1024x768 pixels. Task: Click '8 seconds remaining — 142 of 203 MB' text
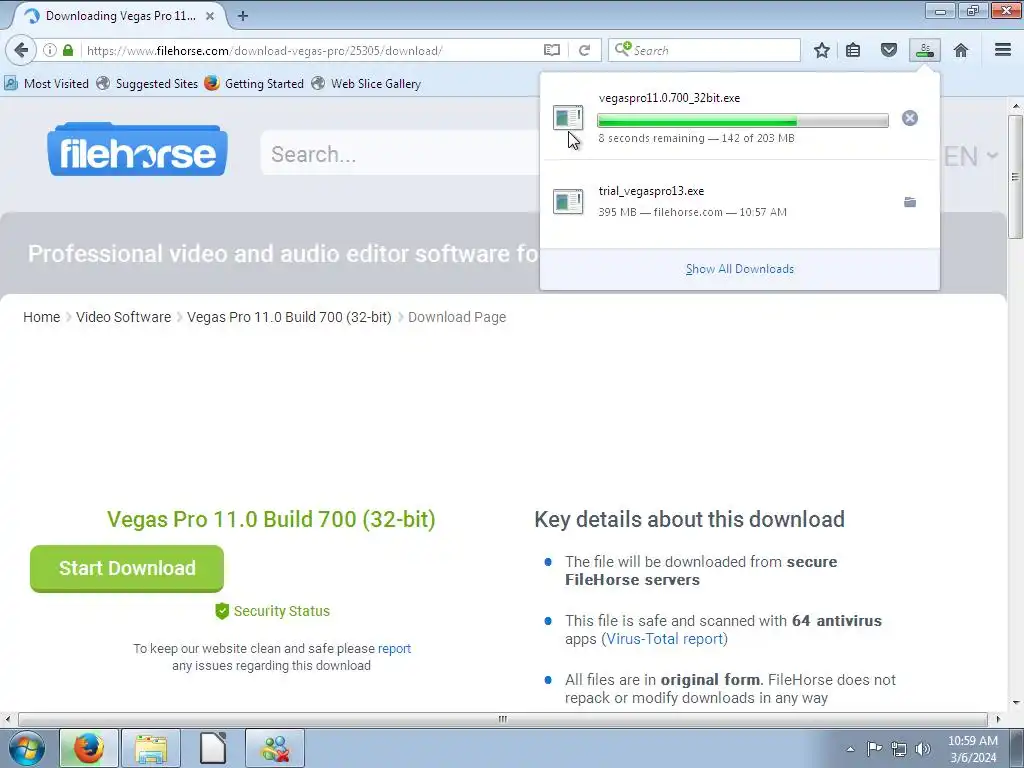click(696, 138)
